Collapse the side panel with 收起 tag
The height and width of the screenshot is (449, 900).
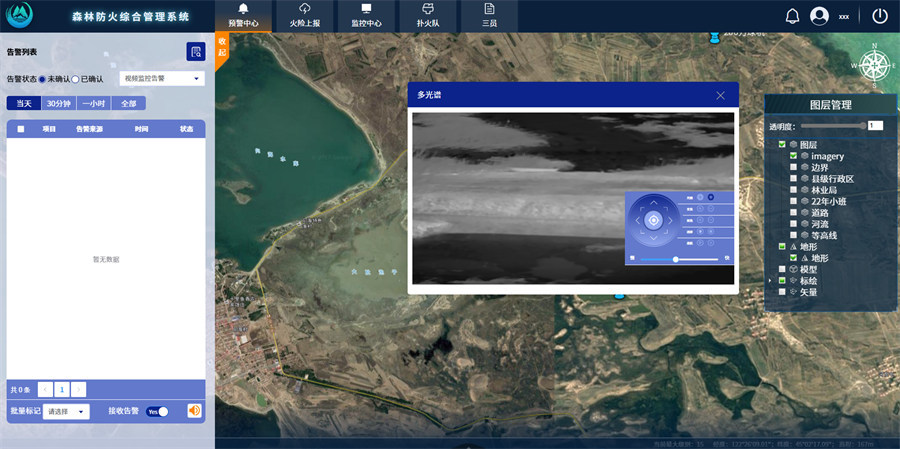tap(222, 49)
